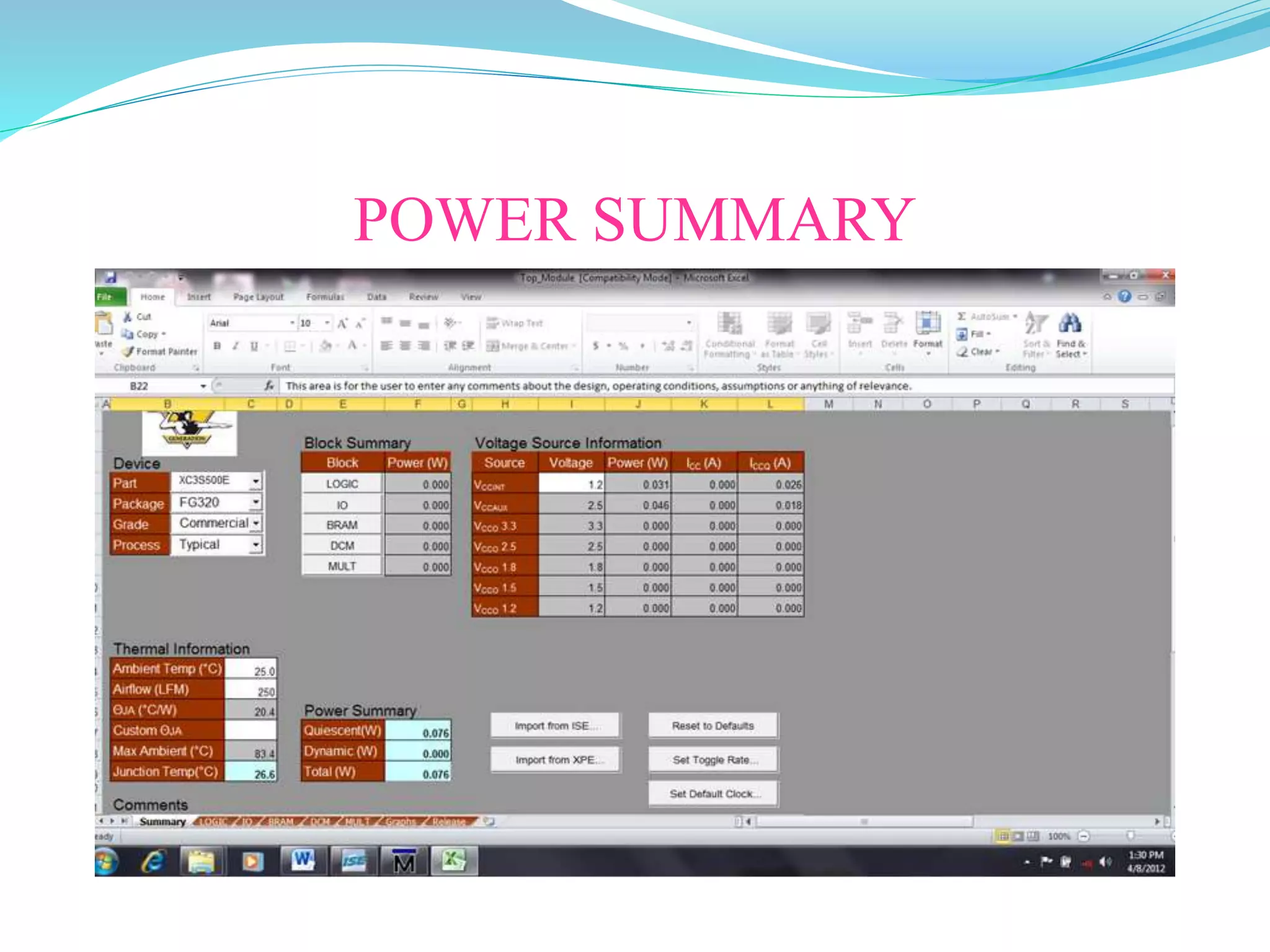Image resolution: width=1270 pixels, height=952 pixels.
Task: Click the font color A icon
Action: pos(352,346)
